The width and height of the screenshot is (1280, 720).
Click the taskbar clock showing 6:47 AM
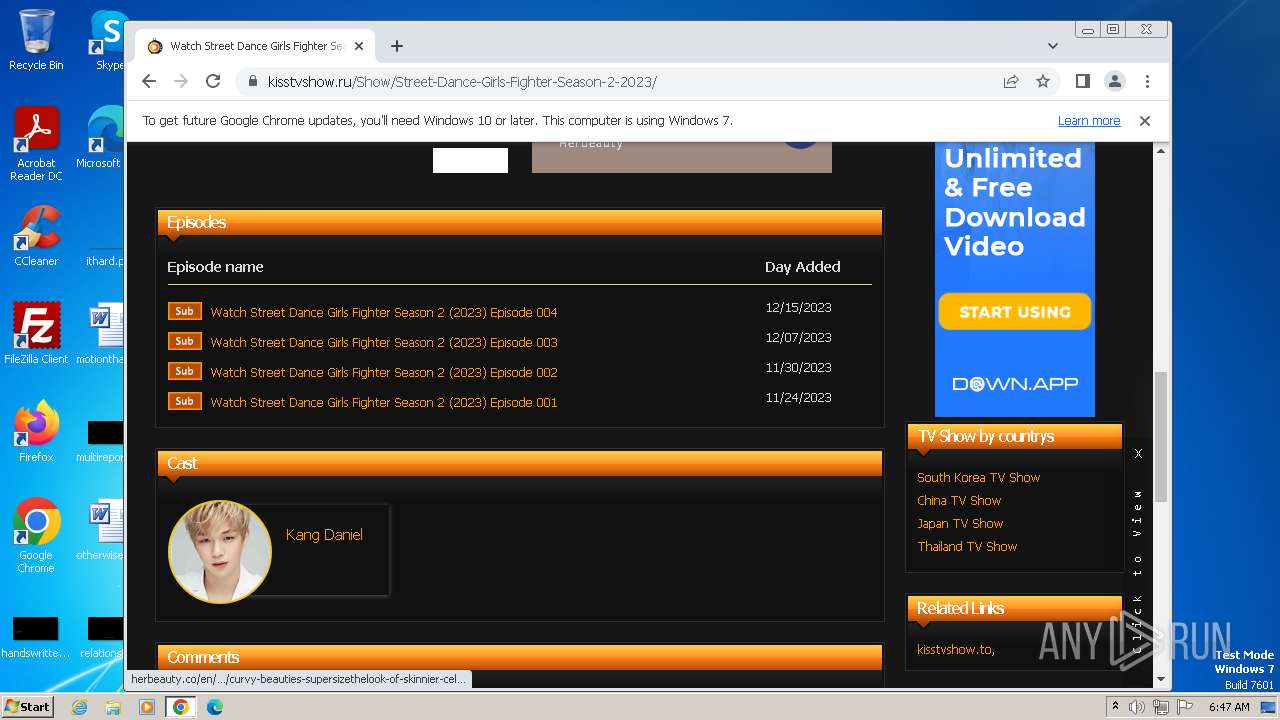1229,707
